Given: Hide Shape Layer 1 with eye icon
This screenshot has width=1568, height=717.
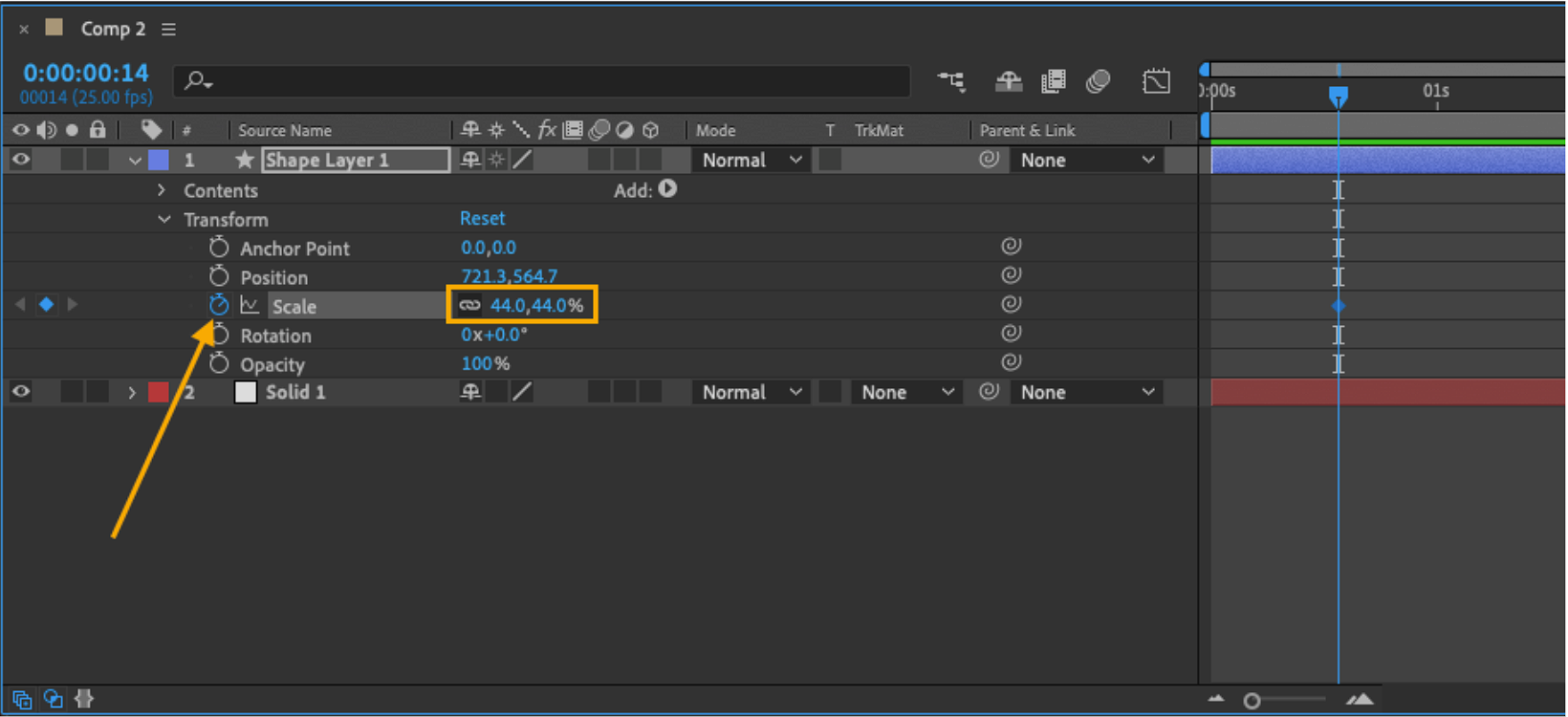Looking at the screenshot, I should pyautogui.click(x=20, y=160).
